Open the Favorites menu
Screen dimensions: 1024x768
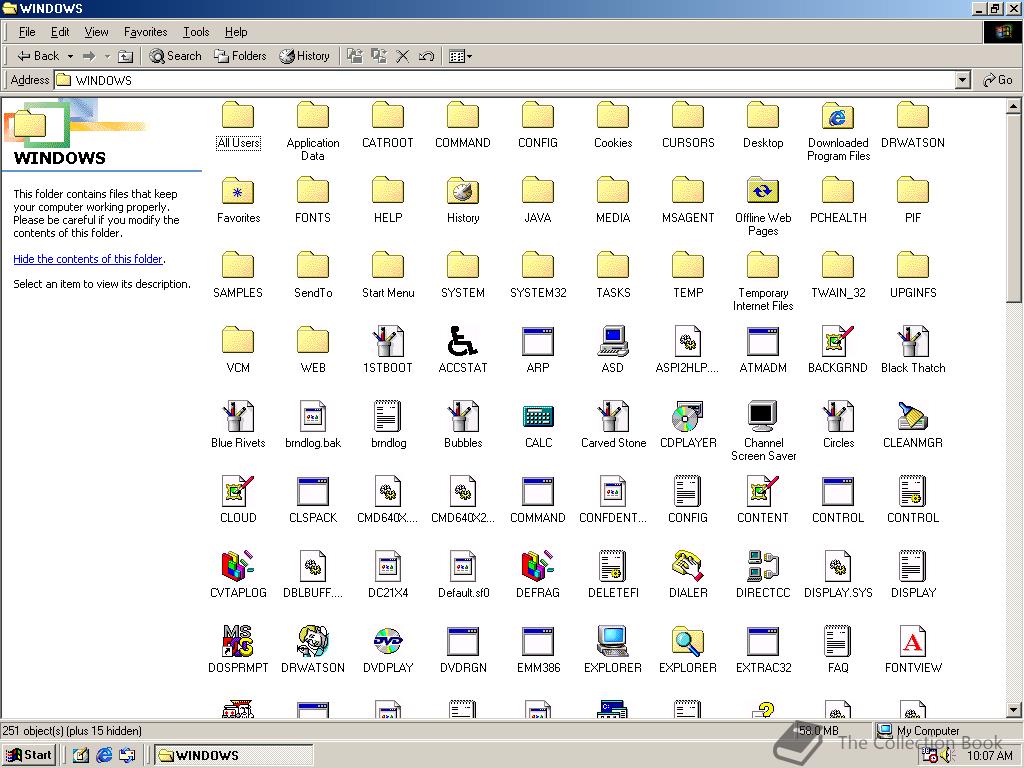click(x=146, y=32)
